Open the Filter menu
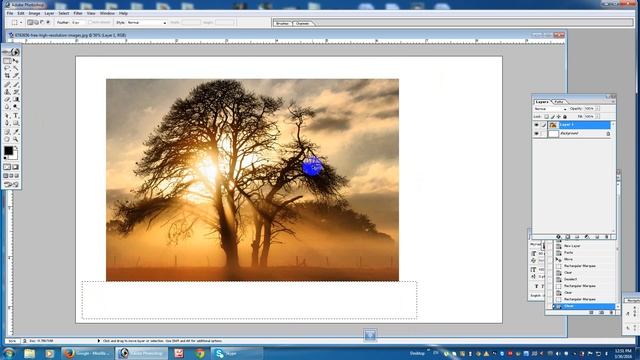 point(78,13)
